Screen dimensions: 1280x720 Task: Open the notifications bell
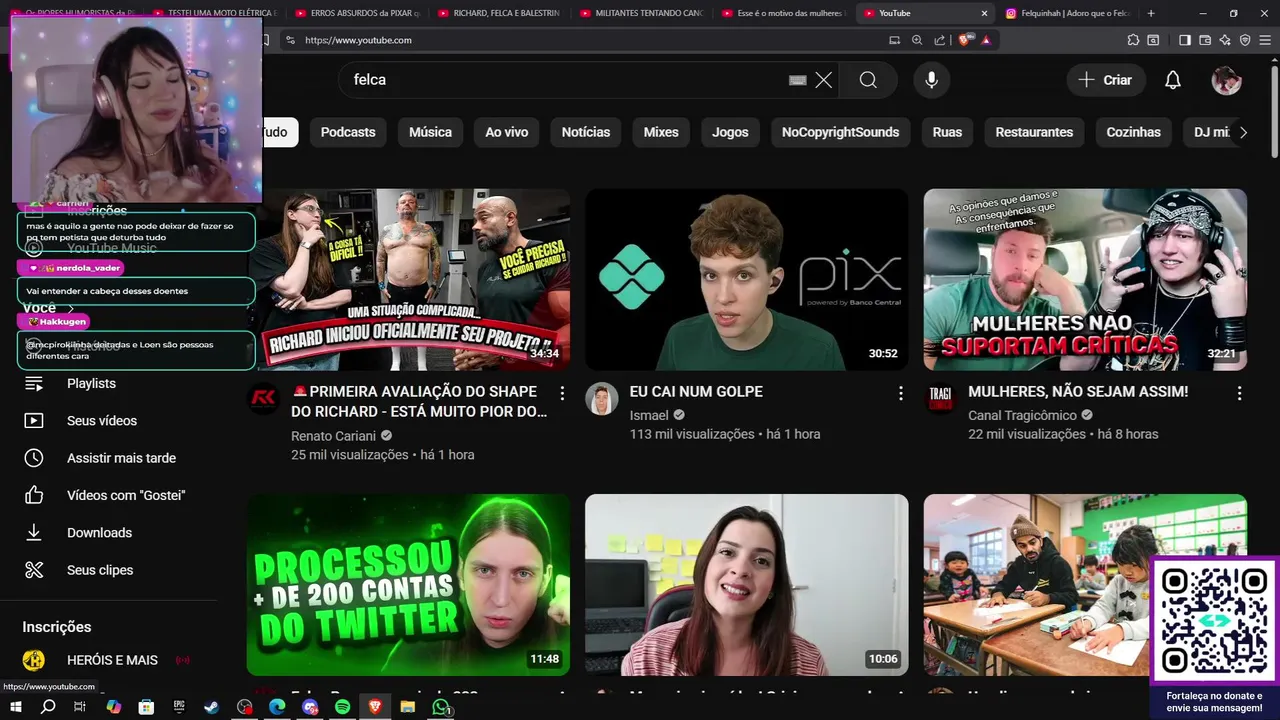[1173, 80]
